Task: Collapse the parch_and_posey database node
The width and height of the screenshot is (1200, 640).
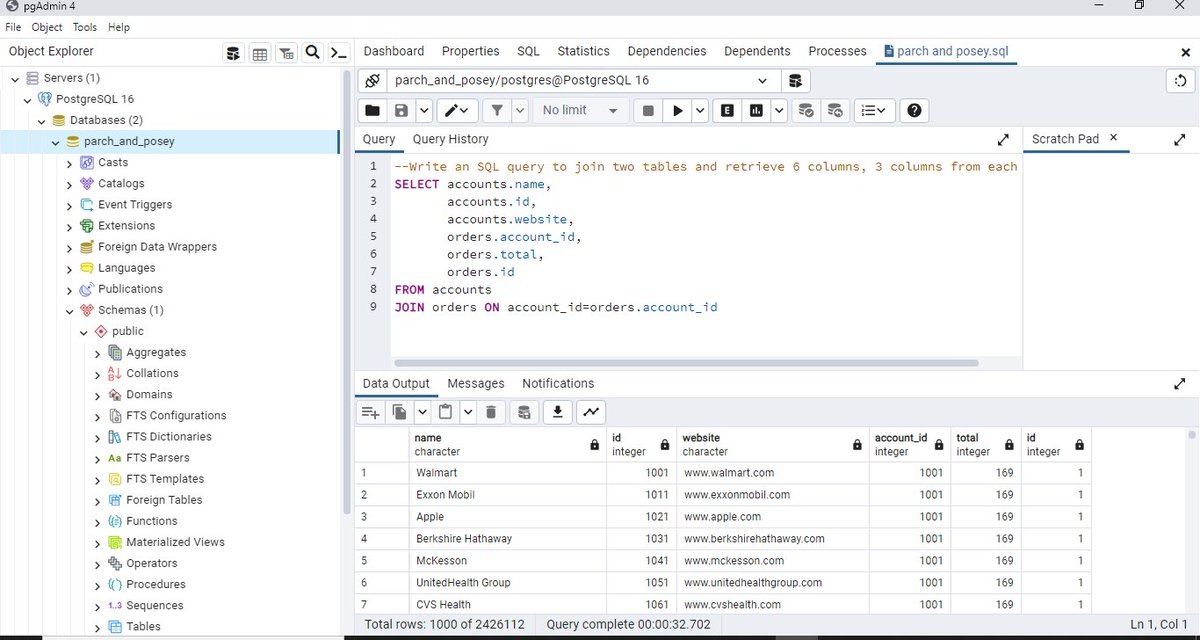Action: [x=57, y=141]
